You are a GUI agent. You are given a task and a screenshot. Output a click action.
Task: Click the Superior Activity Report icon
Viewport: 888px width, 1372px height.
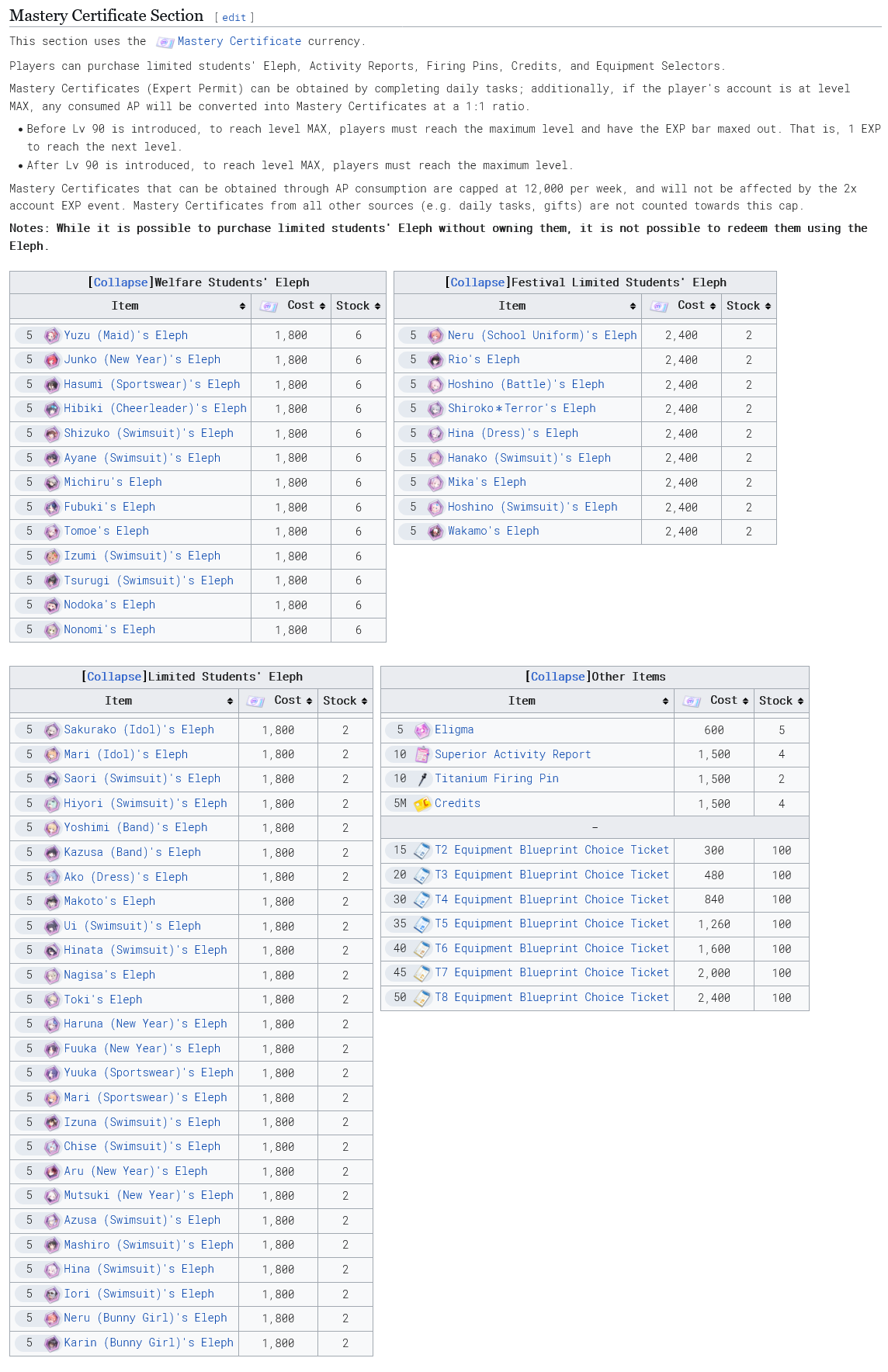pyautogui.click(x=422, y=755)
